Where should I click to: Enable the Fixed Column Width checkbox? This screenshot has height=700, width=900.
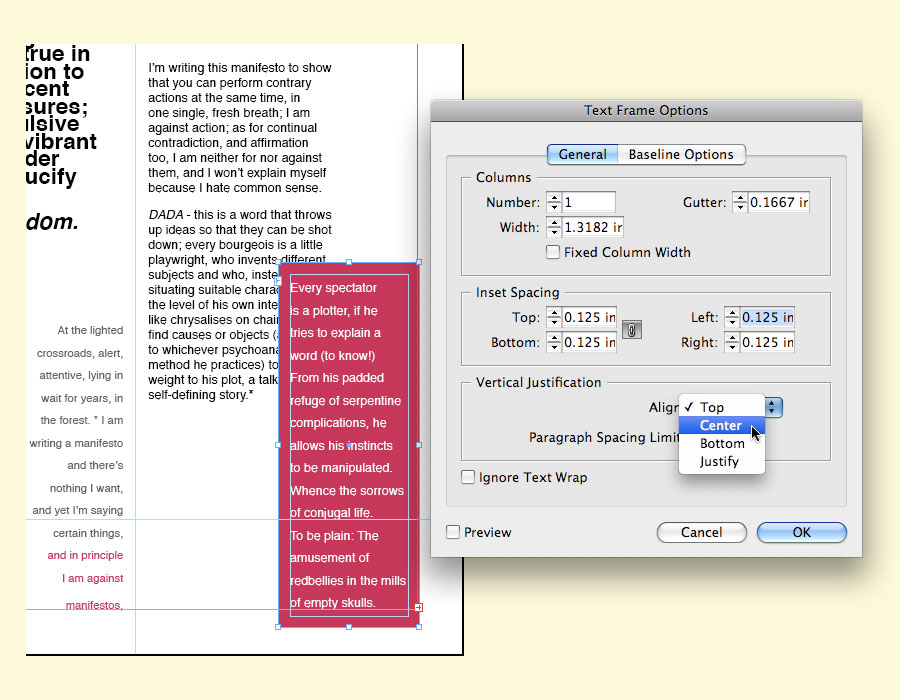(553, 252)
